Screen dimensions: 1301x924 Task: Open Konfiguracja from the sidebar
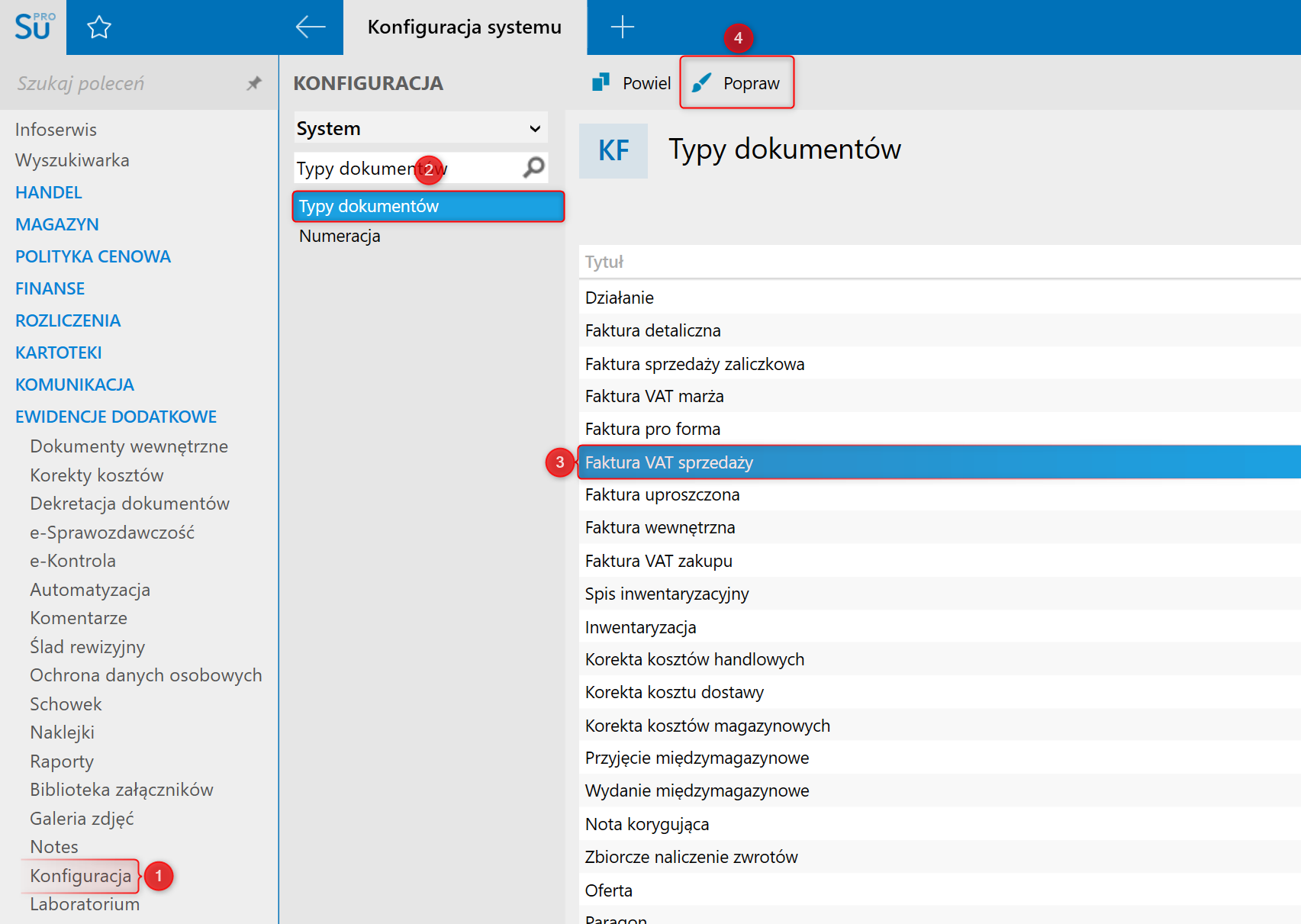pos(81,876)
